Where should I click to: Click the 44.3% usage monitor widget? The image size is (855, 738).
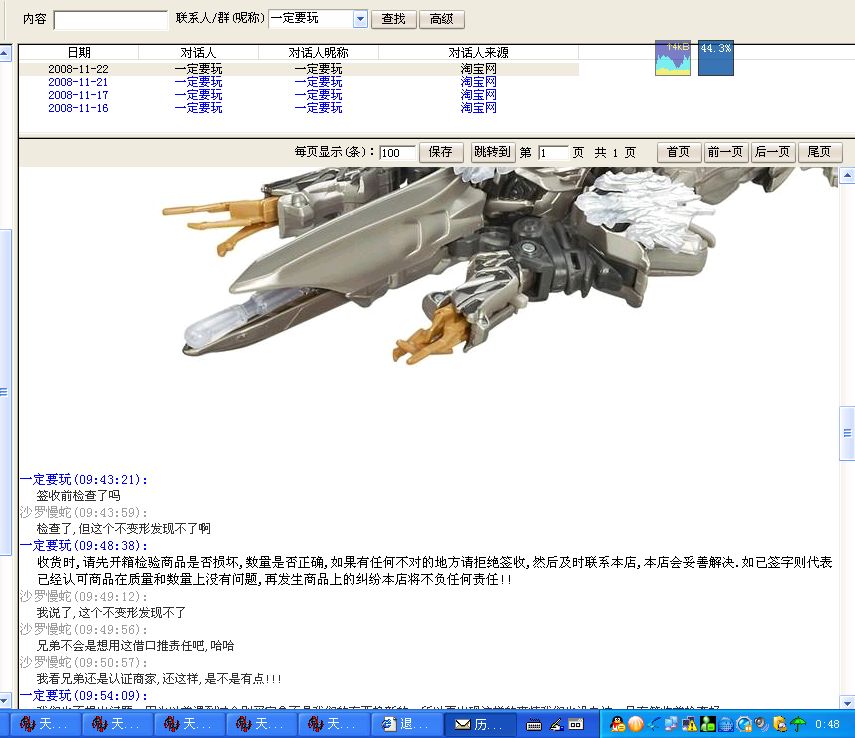(716, 58)
